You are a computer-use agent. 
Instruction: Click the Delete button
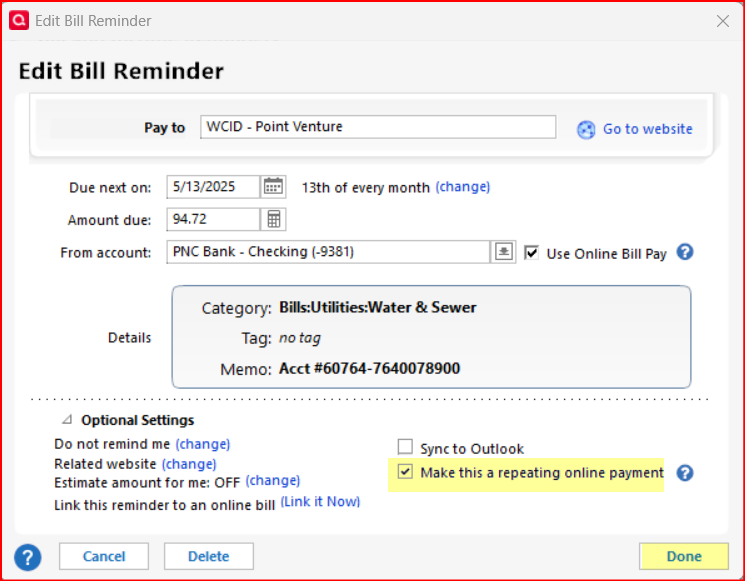point(209,556)
